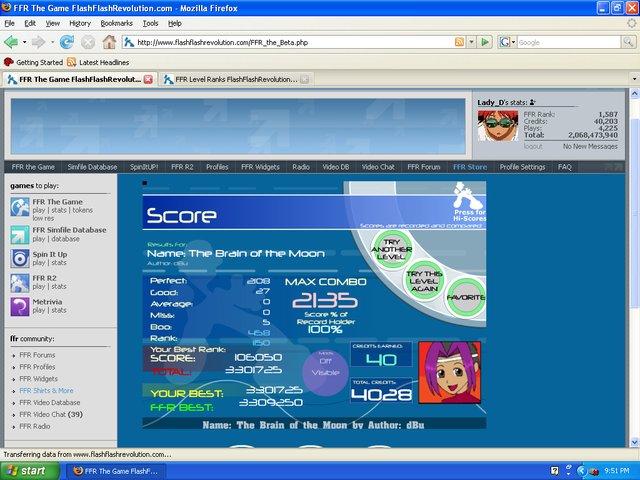640x480 pixels.
Task: Open FFR Shirts & More link
Action: [x=47, y=391]
